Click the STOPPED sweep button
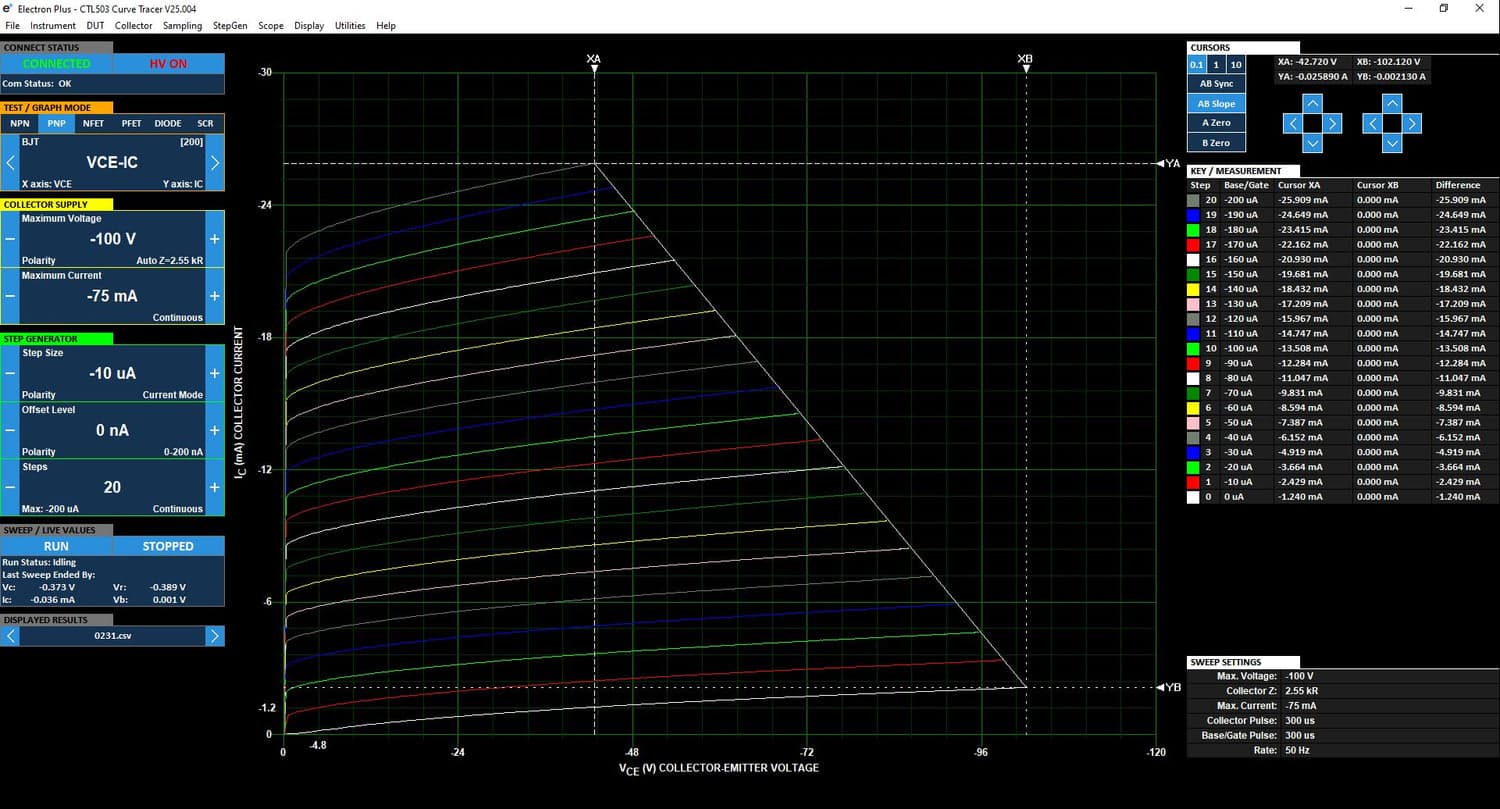The width and height of the screenshot is (1500, 809). tap(168, 546)
